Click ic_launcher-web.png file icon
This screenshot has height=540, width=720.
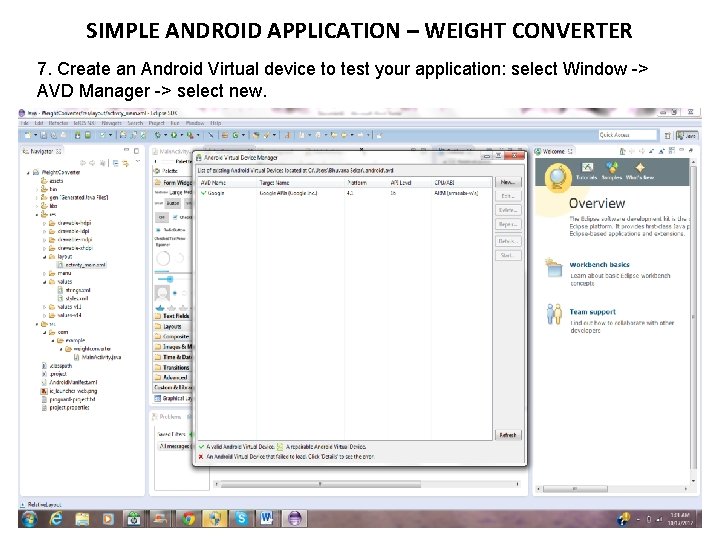point(44,391)
